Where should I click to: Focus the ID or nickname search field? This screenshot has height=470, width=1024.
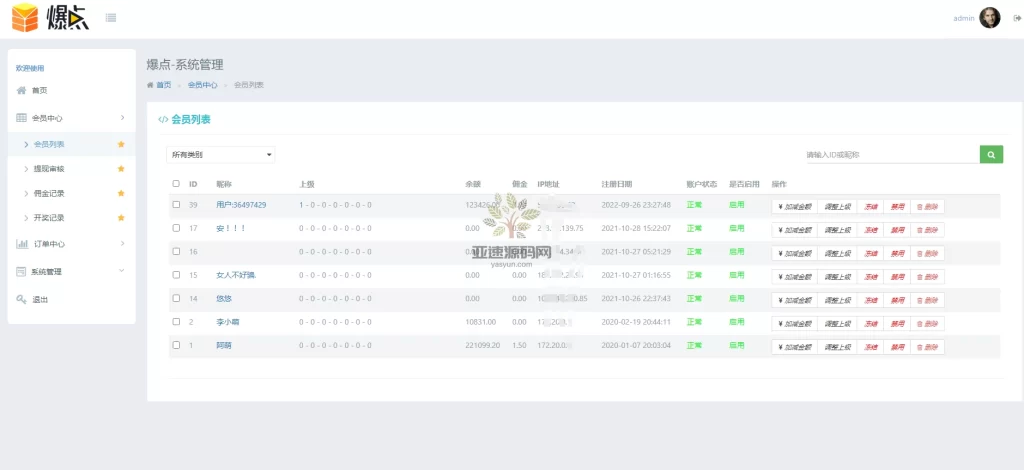click(891, 155)
